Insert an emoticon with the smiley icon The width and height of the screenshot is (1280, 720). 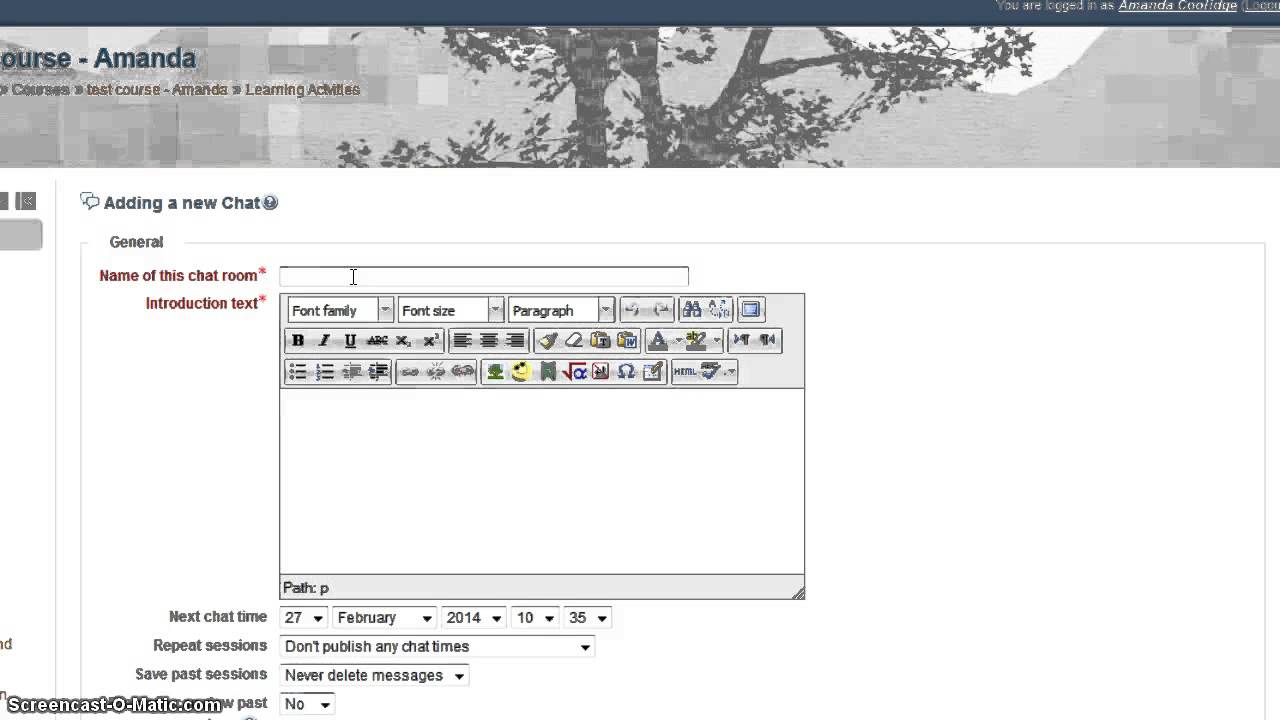coord(521,372)
